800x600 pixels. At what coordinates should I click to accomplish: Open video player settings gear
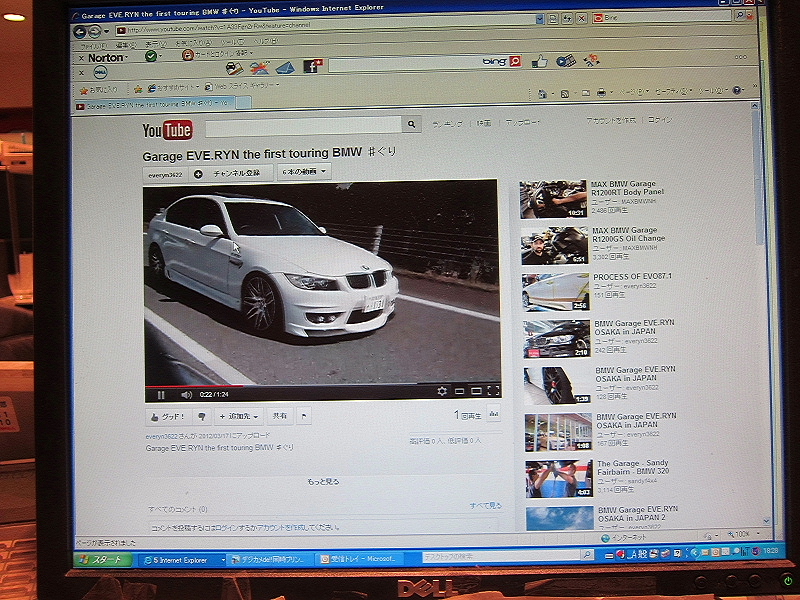[x=442, y=391]
